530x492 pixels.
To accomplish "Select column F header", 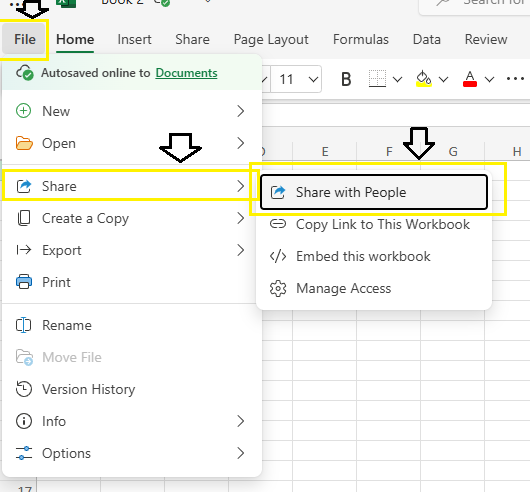I will point(389,151).
